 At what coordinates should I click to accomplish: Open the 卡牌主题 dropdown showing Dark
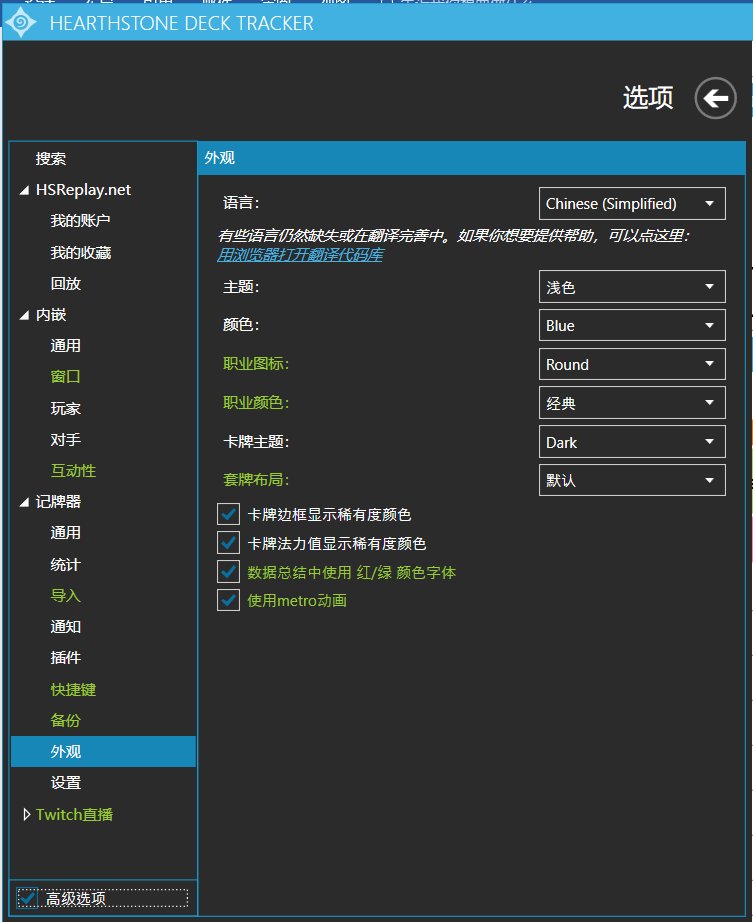tap(632, 442)
